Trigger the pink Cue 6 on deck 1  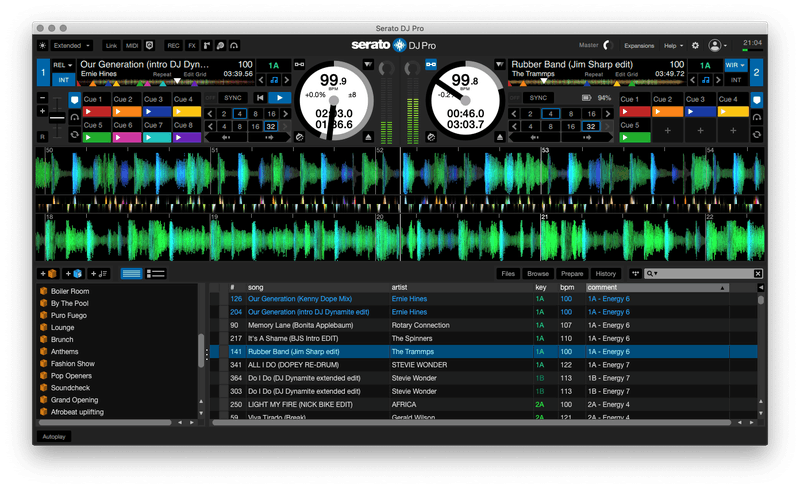[x=127, y=137]
